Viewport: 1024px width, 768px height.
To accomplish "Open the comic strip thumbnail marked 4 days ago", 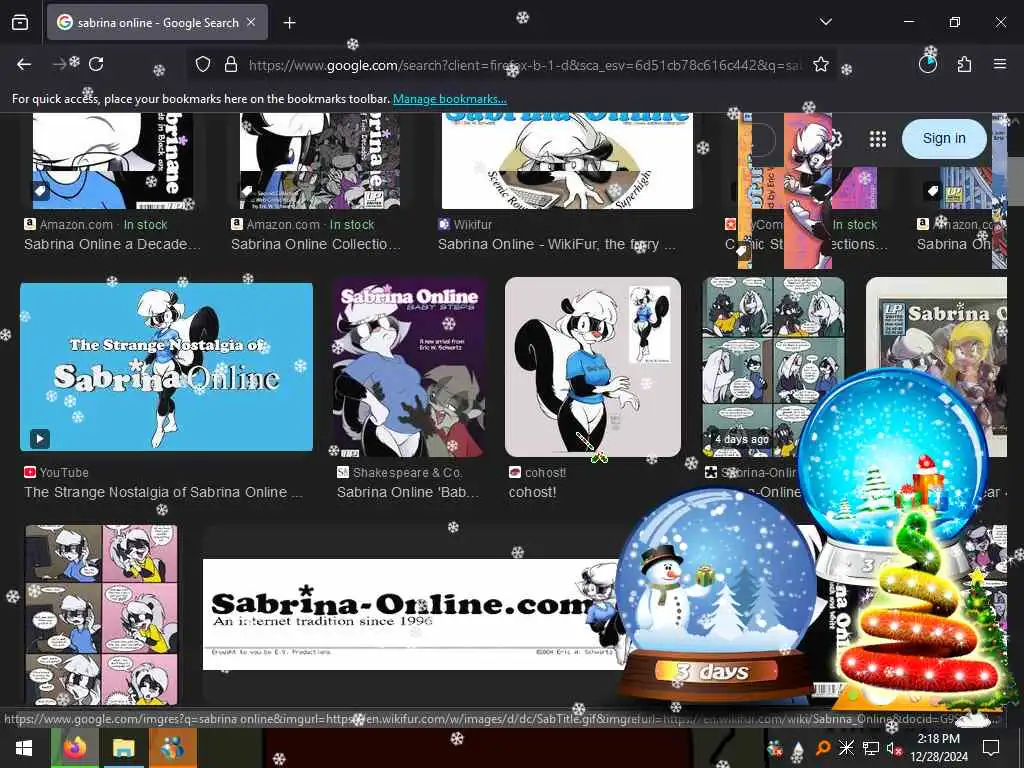I will (773, 366).
